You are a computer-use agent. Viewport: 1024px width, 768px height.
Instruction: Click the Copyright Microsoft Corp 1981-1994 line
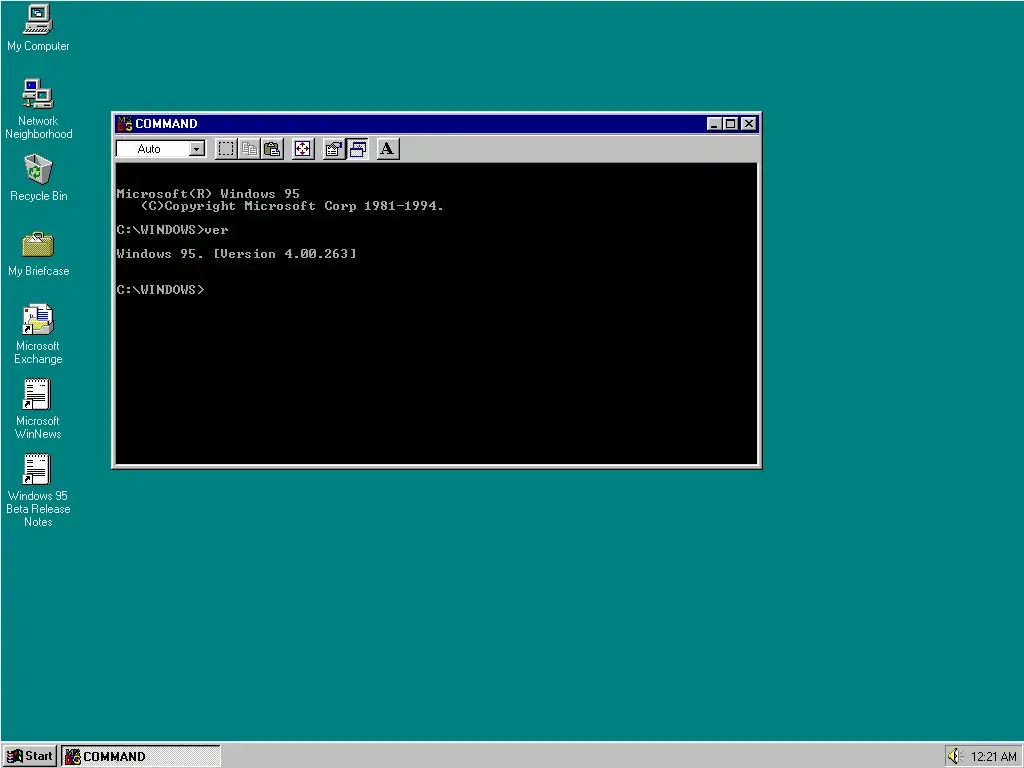pyautogui.click(x=292, y=206)
